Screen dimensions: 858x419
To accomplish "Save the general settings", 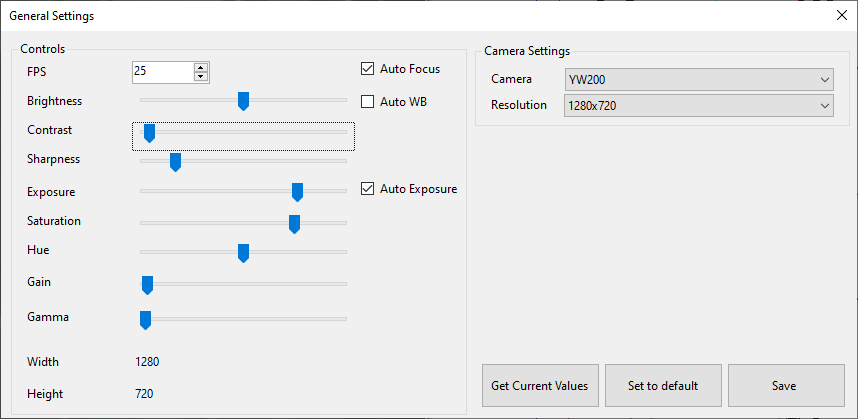I will click(x=784, y=386).
